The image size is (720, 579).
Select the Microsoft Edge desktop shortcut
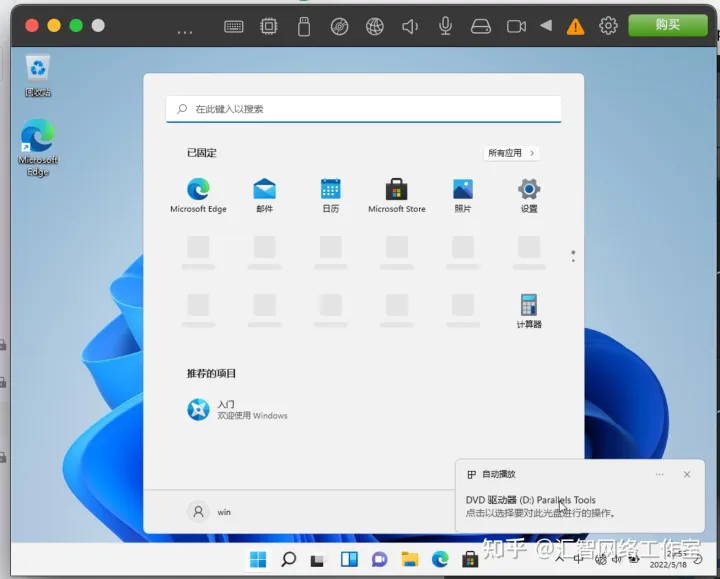point(38,147)
